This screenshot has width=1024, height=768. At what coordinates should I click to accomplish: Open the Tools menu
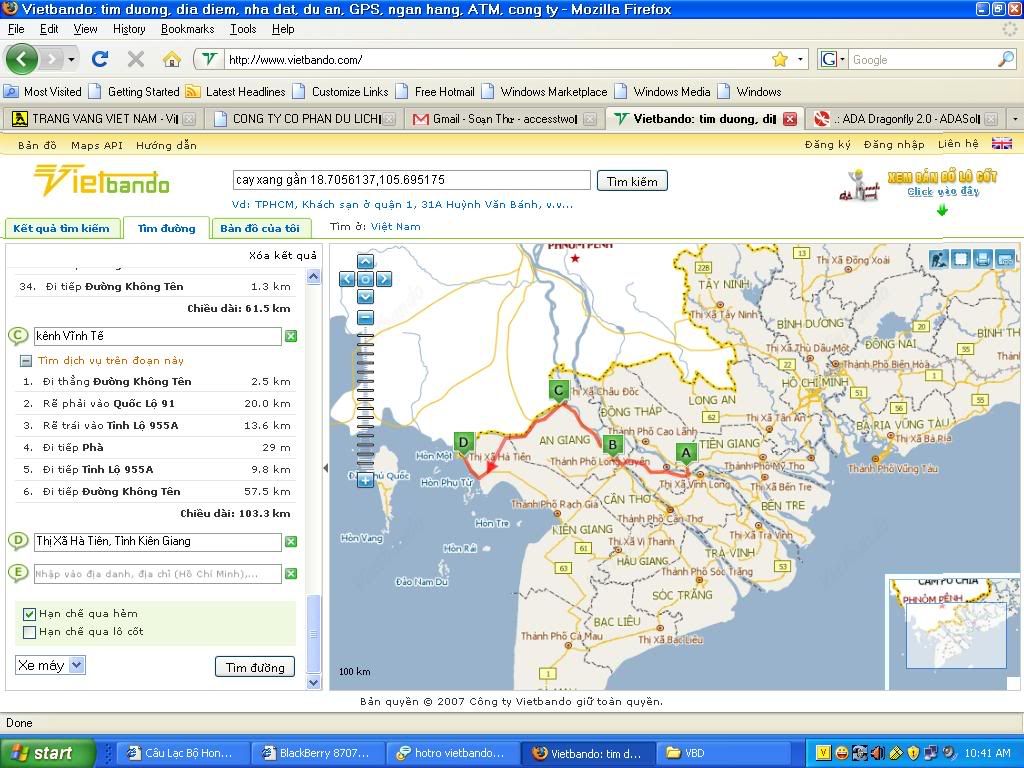tap(243, 29)
